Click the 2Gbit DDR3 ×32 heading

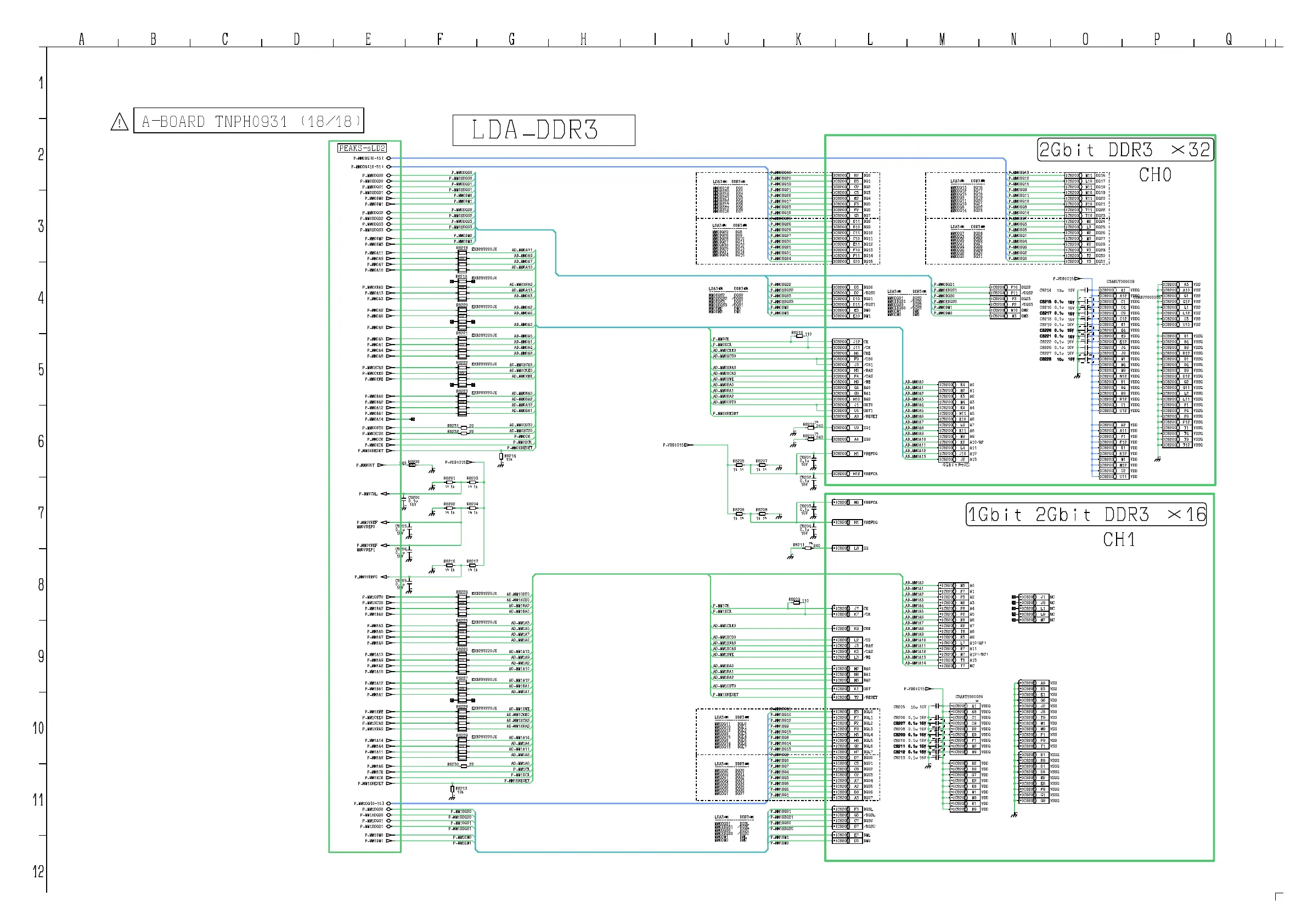[1125, 150]
